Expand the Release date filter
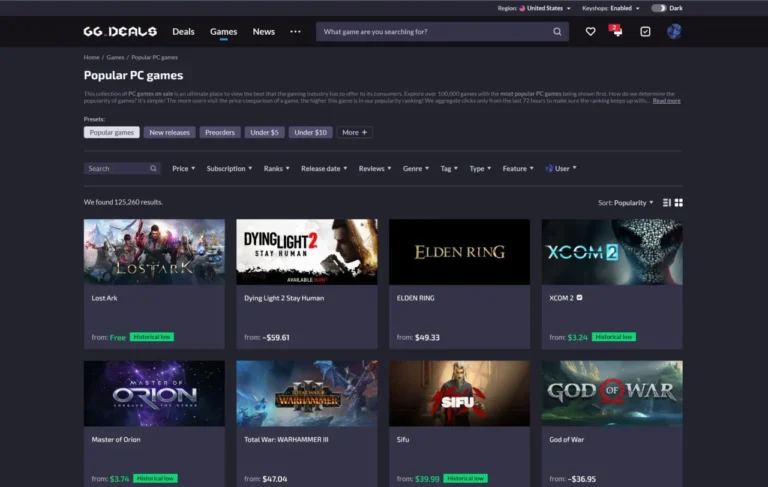 coord(324,169)
